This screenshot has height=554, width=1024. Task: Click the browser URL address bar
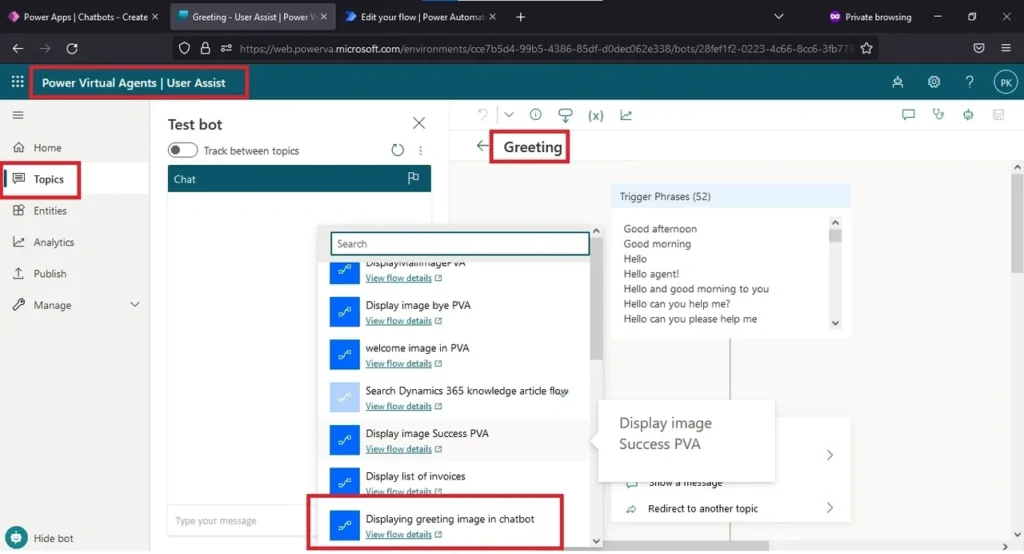(546, 48)
